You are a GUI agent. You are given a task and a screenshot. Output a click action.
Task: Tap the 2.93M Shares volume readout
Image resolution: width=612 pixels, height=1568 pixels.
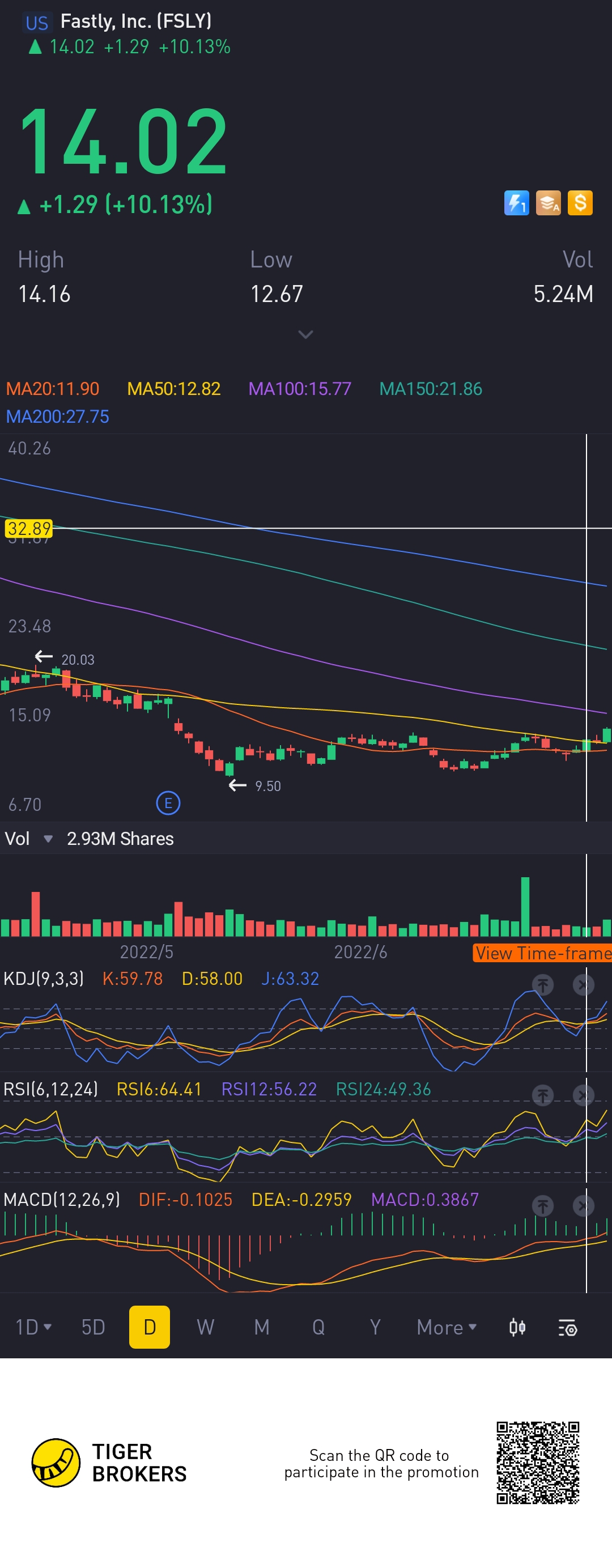pyautogui.click(x=120, y=839)
